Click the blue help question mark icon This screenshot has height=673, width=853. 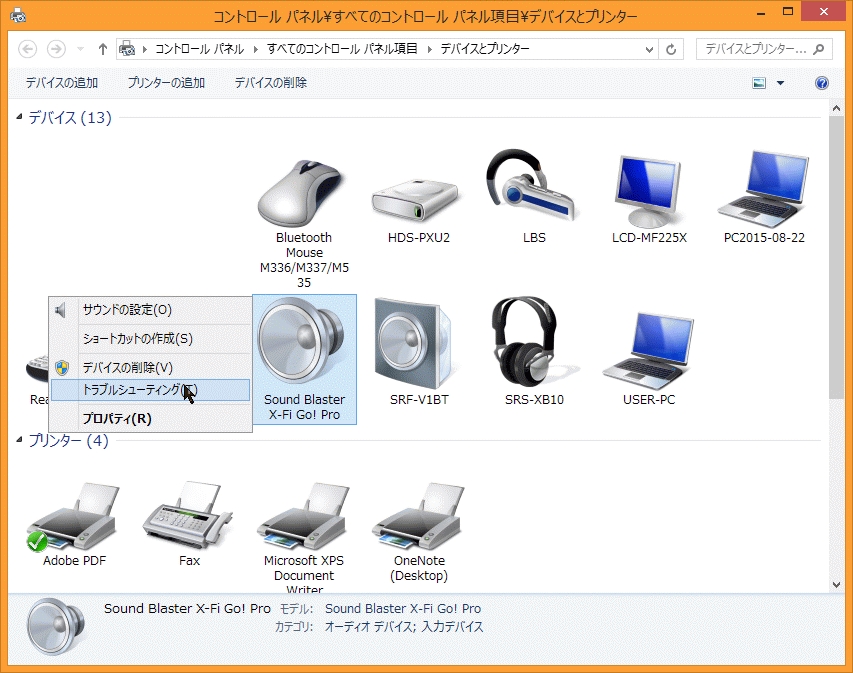pyautogui.click(x=821, y=83)
